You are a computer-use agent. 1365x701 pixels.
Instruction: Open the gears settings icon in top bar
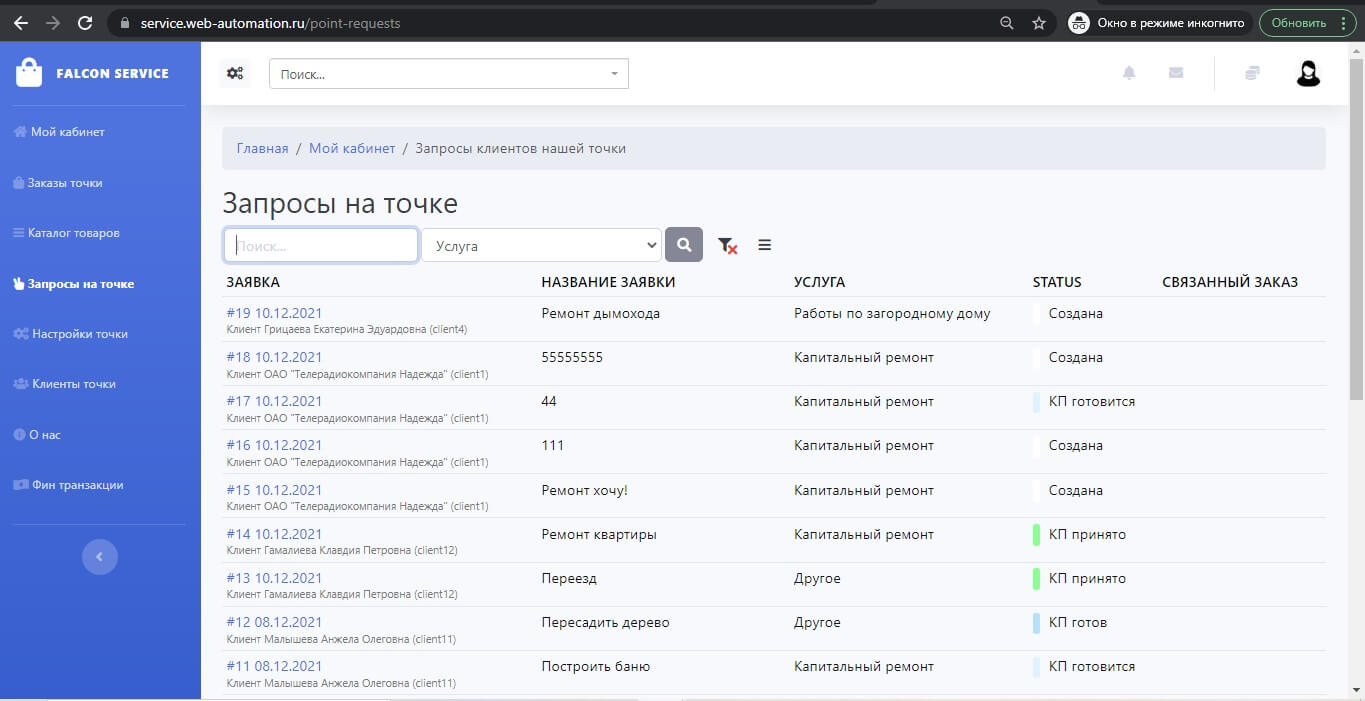tap(235, 73)
